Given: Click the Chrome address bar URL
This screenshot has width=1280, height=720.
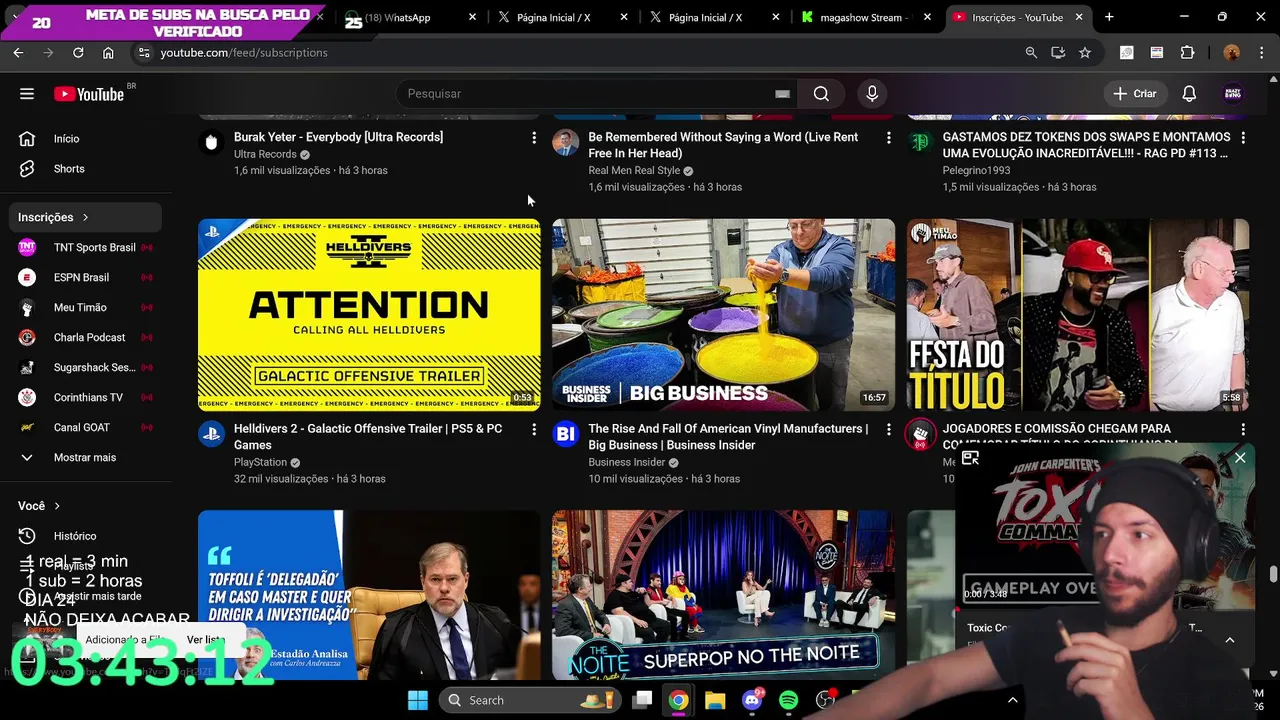Looking at the screenshot, I should pyautogui.click(x=244, y=53).
